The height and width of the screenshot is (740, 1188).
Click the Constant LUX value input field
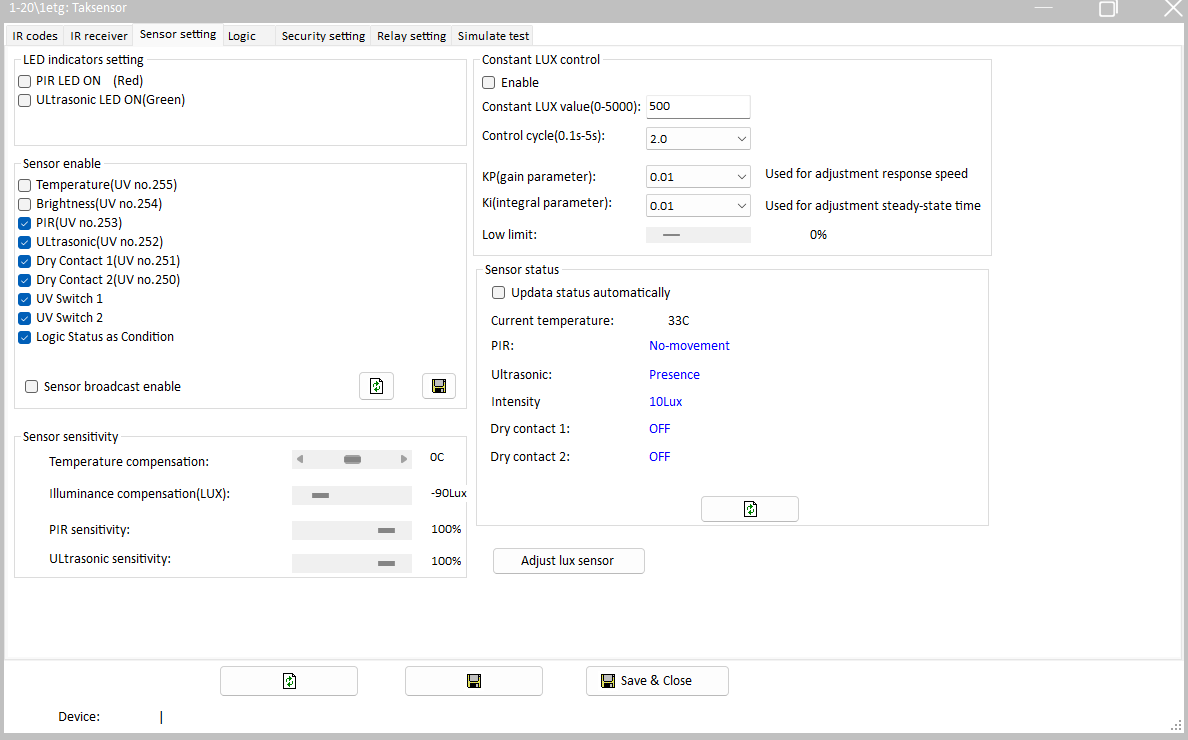698,107
